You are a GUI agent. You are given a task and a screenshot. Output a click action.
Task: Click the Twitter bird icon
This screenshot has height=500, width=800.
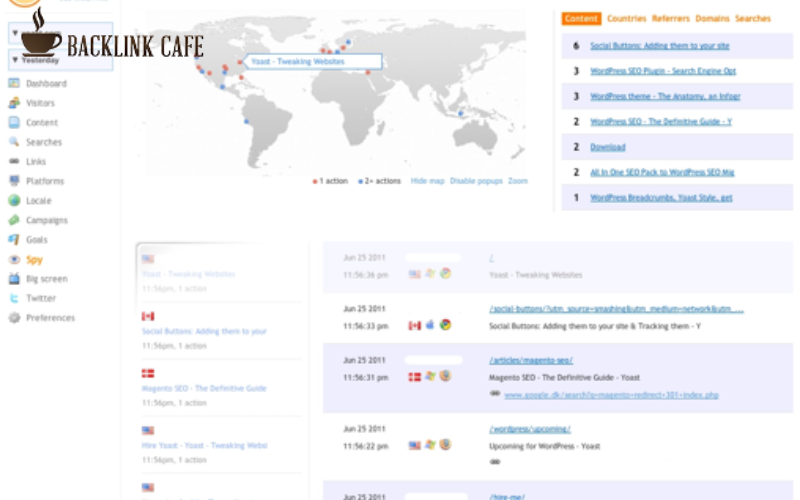click(14, 298)
